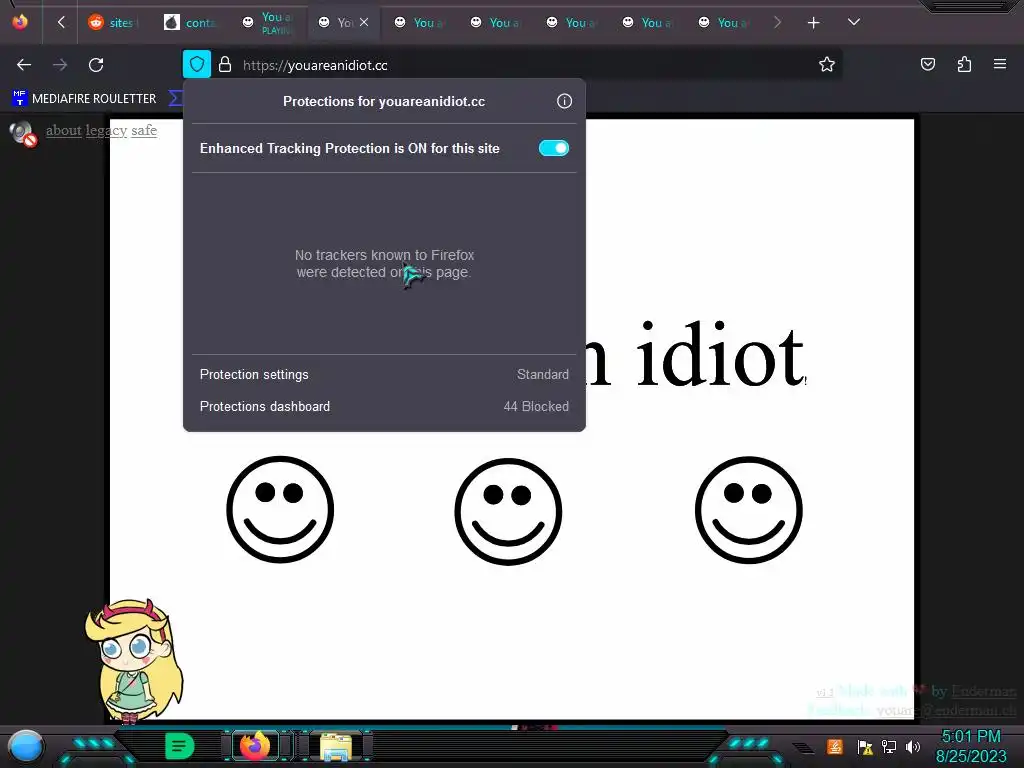Open a new tab with the plus button
This screenshot has width=1024, height=768.
pyautogui.click(x=813, y=23)
